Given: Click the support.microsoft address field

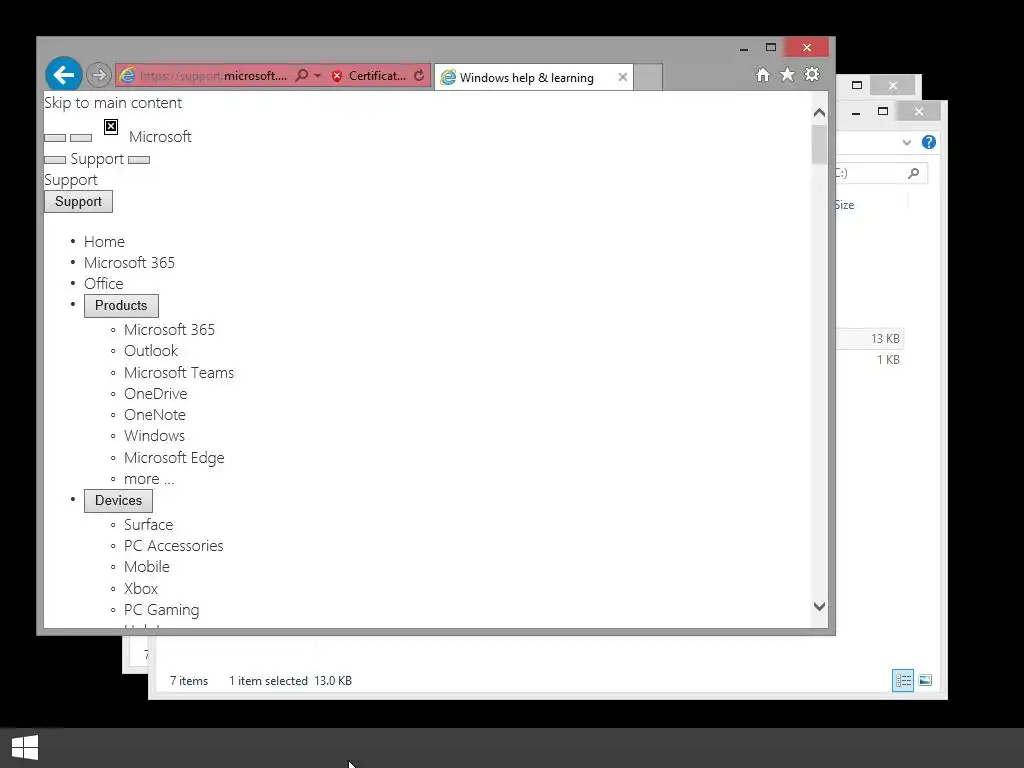Looking at the screenshot, I should click(213, 76).
